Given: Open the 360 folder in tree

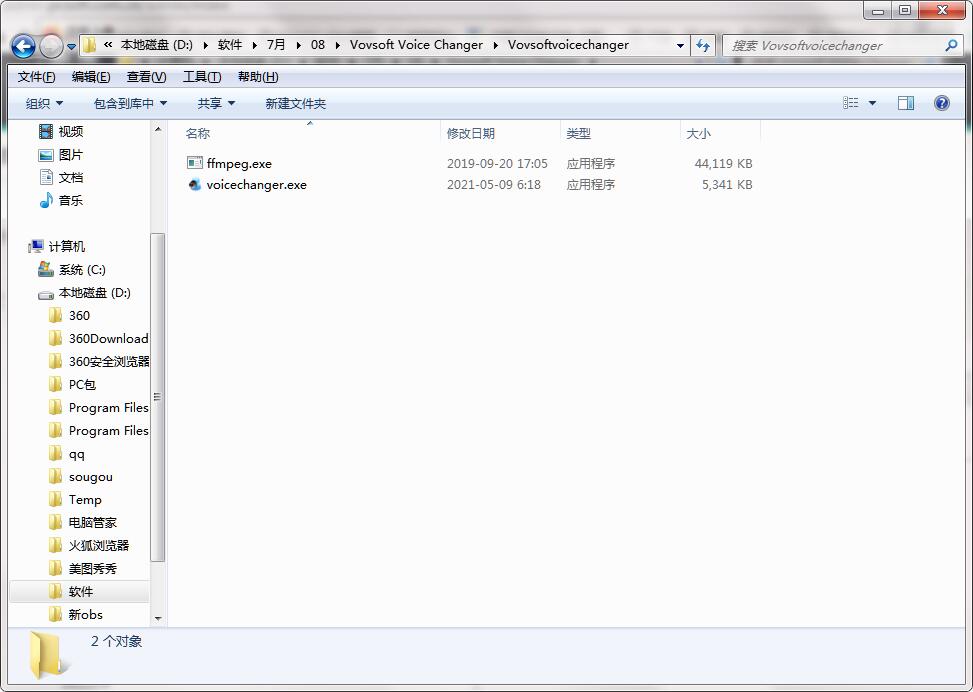Looking at the screenshot, I should click(70, 315).
